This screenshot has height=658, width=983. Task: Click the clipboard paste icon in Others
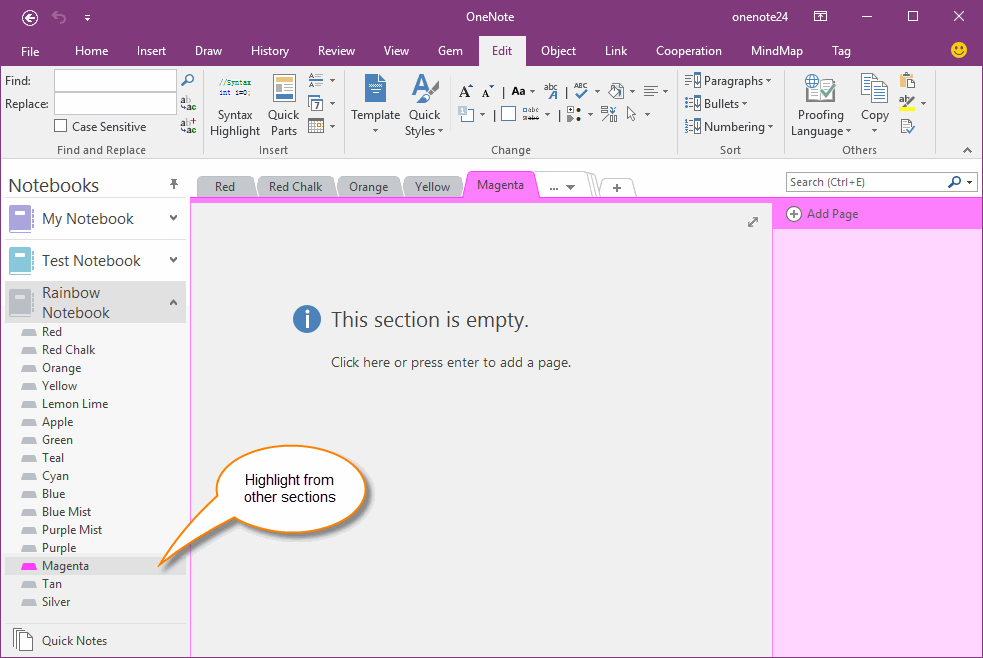pos(907,80)
